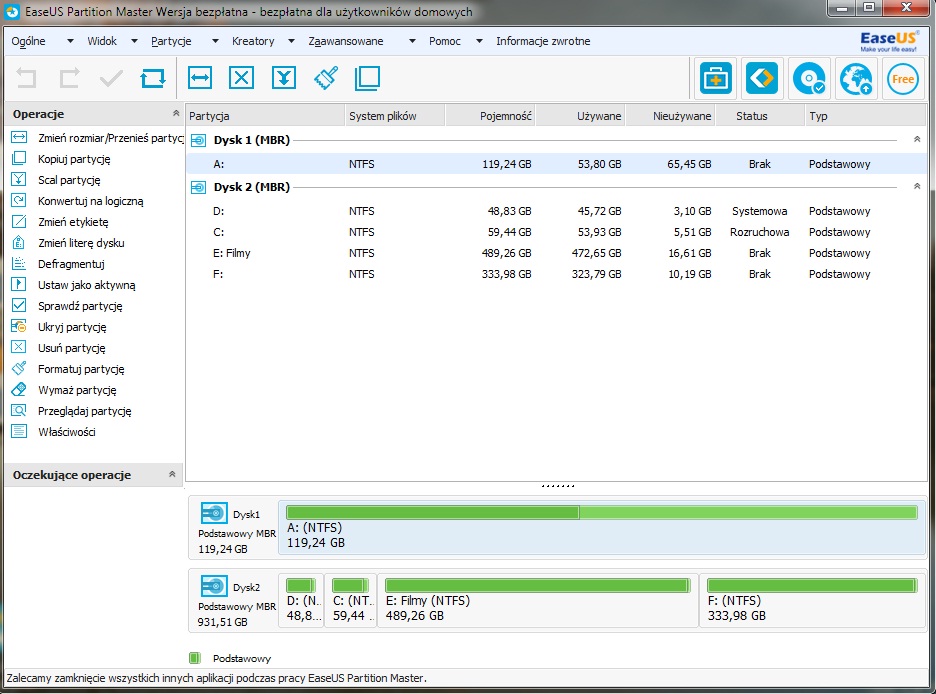Select the D: partition block in disk map
The width and height of the screenshot is (936, 694).
pos(301,600)
